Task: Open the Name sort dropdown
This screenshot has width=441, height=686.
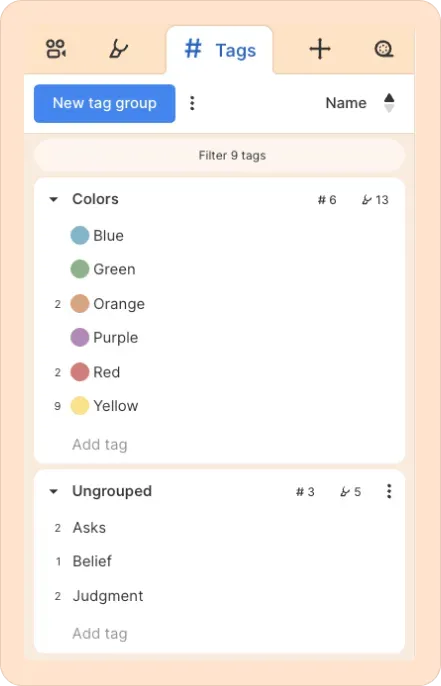Action: point(346,103)
